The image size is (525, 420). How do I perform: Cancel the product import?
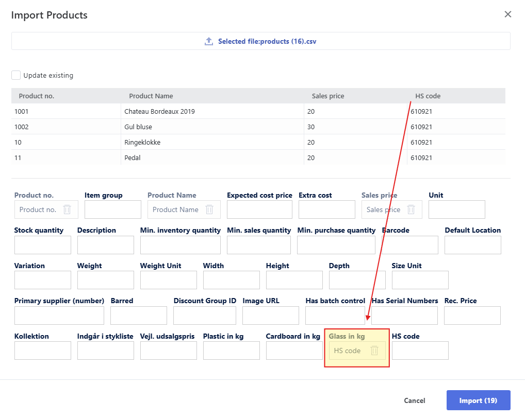tap(414, 401)
